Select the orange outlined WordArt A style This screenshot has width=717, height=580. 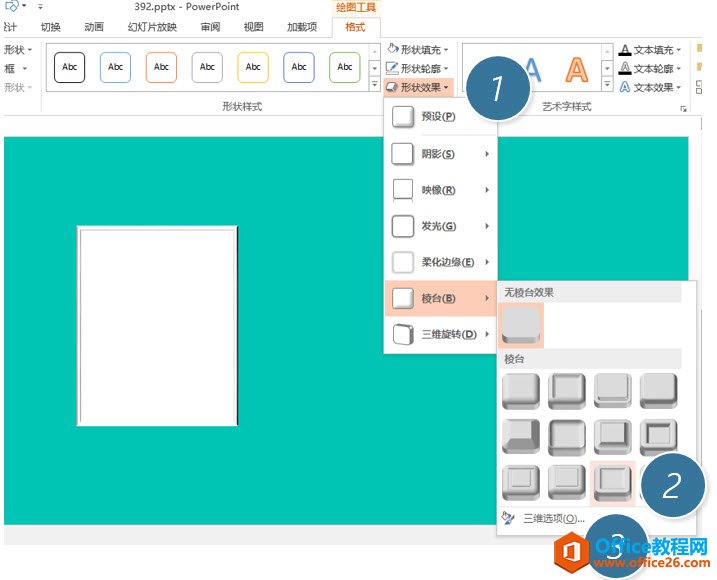(x=577, y=69)
